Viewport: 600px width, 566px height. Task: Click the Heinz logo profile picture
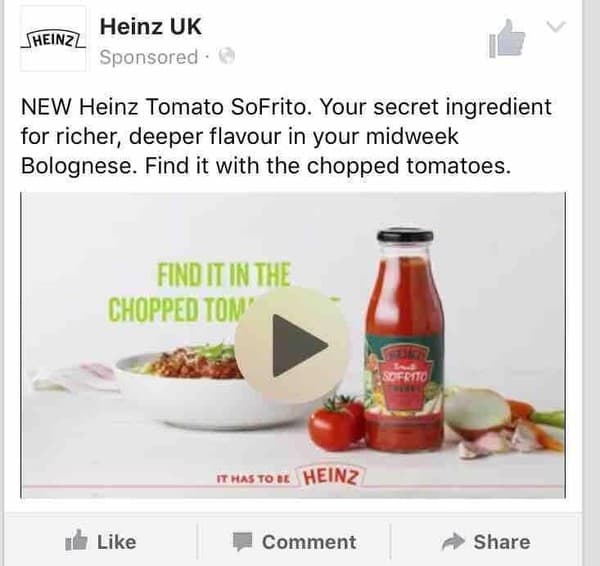[53, 39]
